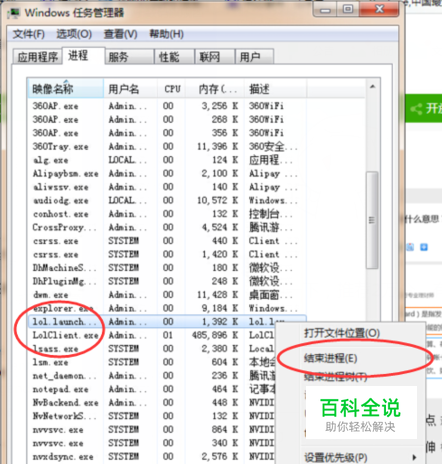The height and width of the screenshot is (464, 442).
Task: Select the DhPluginMg process row
Action: coord(167,281)
